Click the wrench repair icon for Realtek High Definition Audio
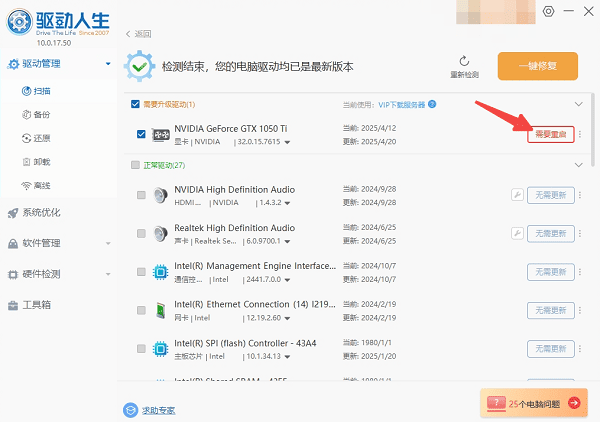The width and height of the screenshot is (600, 422). tap(517, 233)
